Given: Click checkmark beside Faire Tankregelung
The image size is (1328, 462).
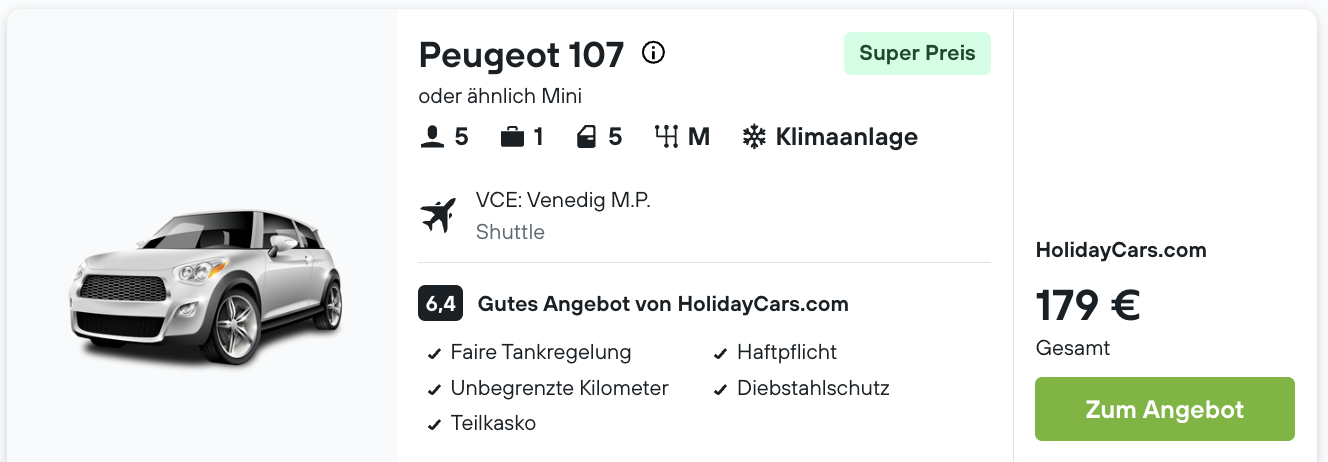Looking at the screenshot, I should [434, 354].
